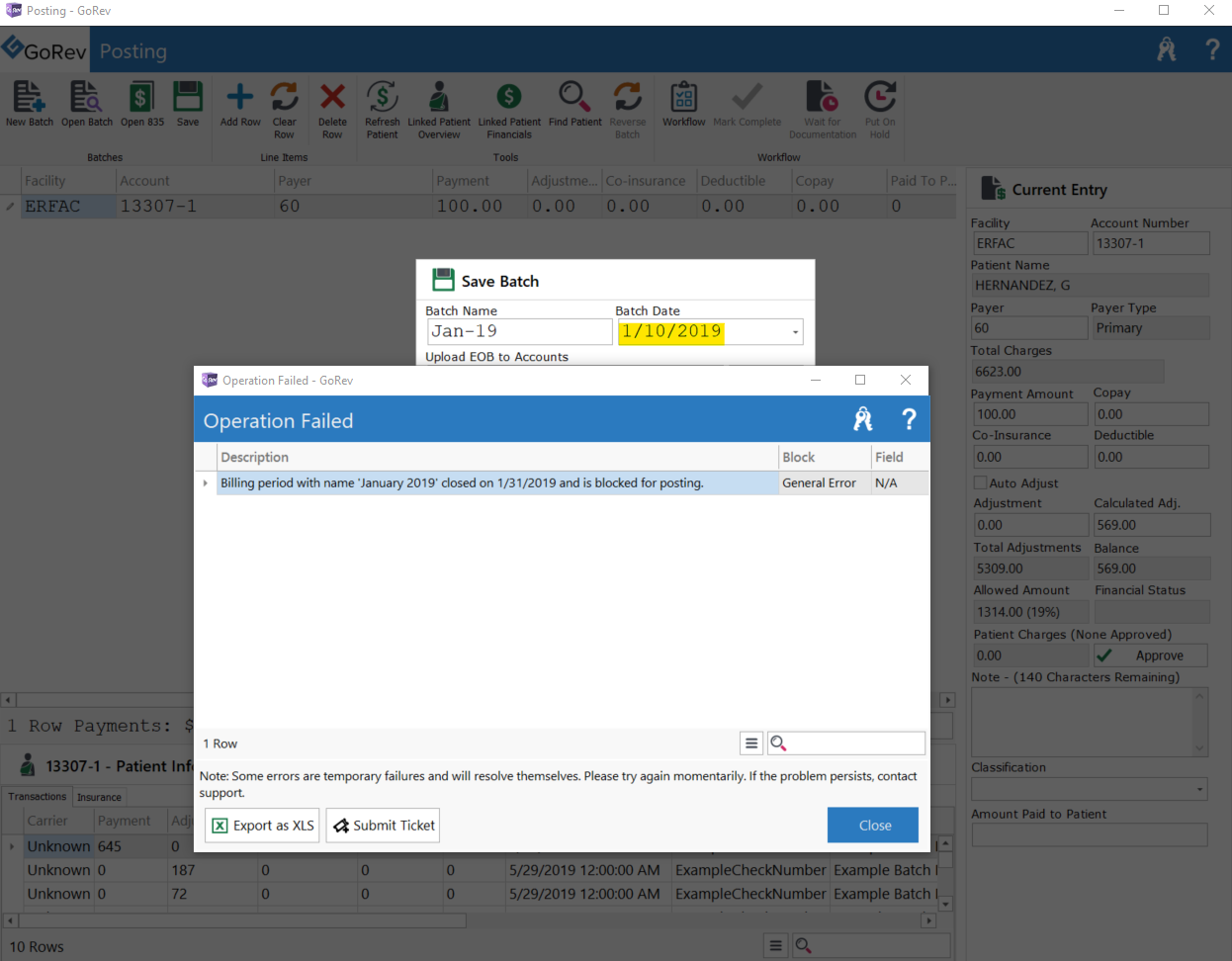The width and height of the screenshot is (1232, 961).
Task: Click the Adjustment input field
Action: 1030,525
